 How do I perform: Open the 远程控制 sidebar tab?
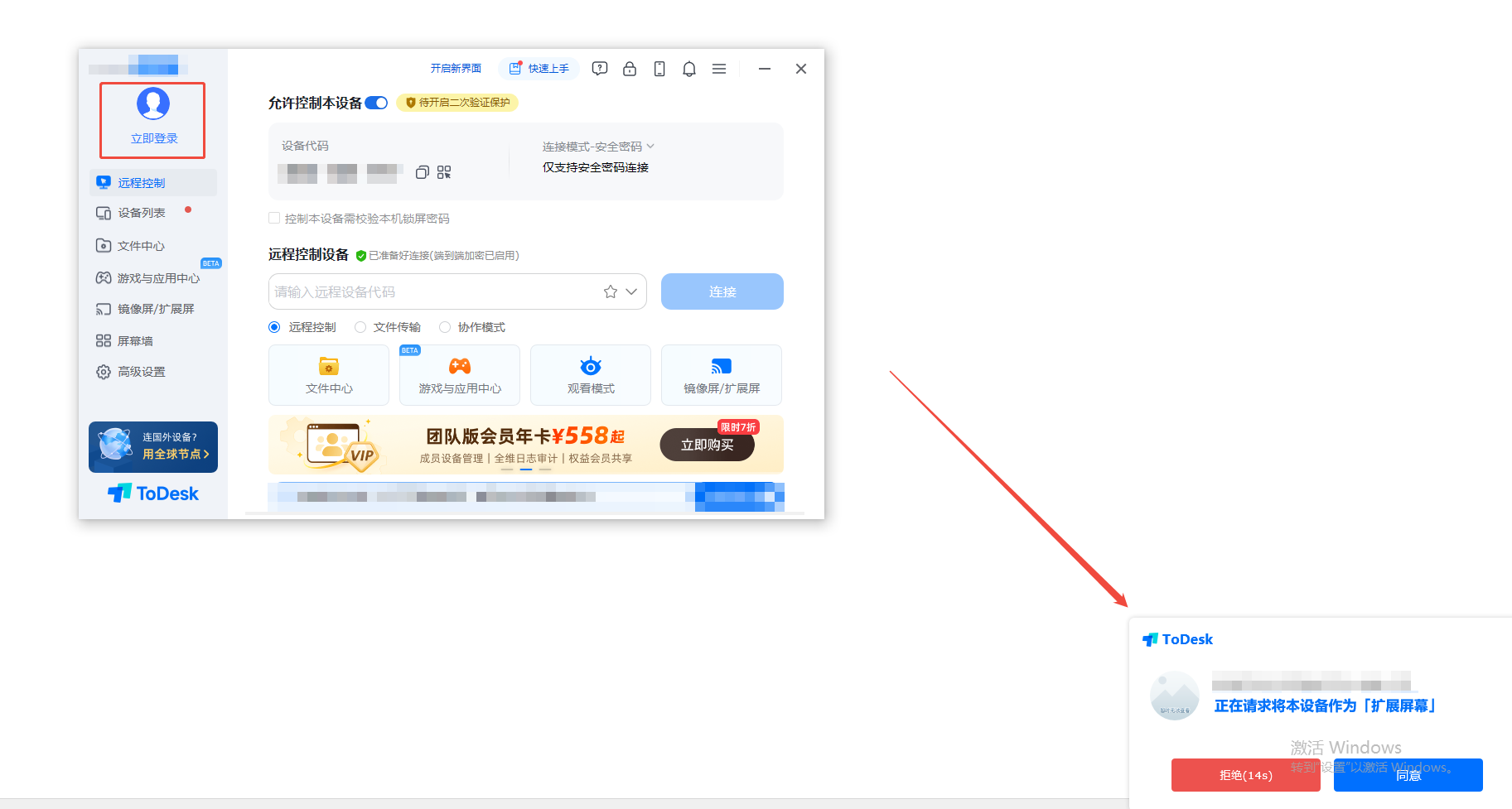point(153,183)
